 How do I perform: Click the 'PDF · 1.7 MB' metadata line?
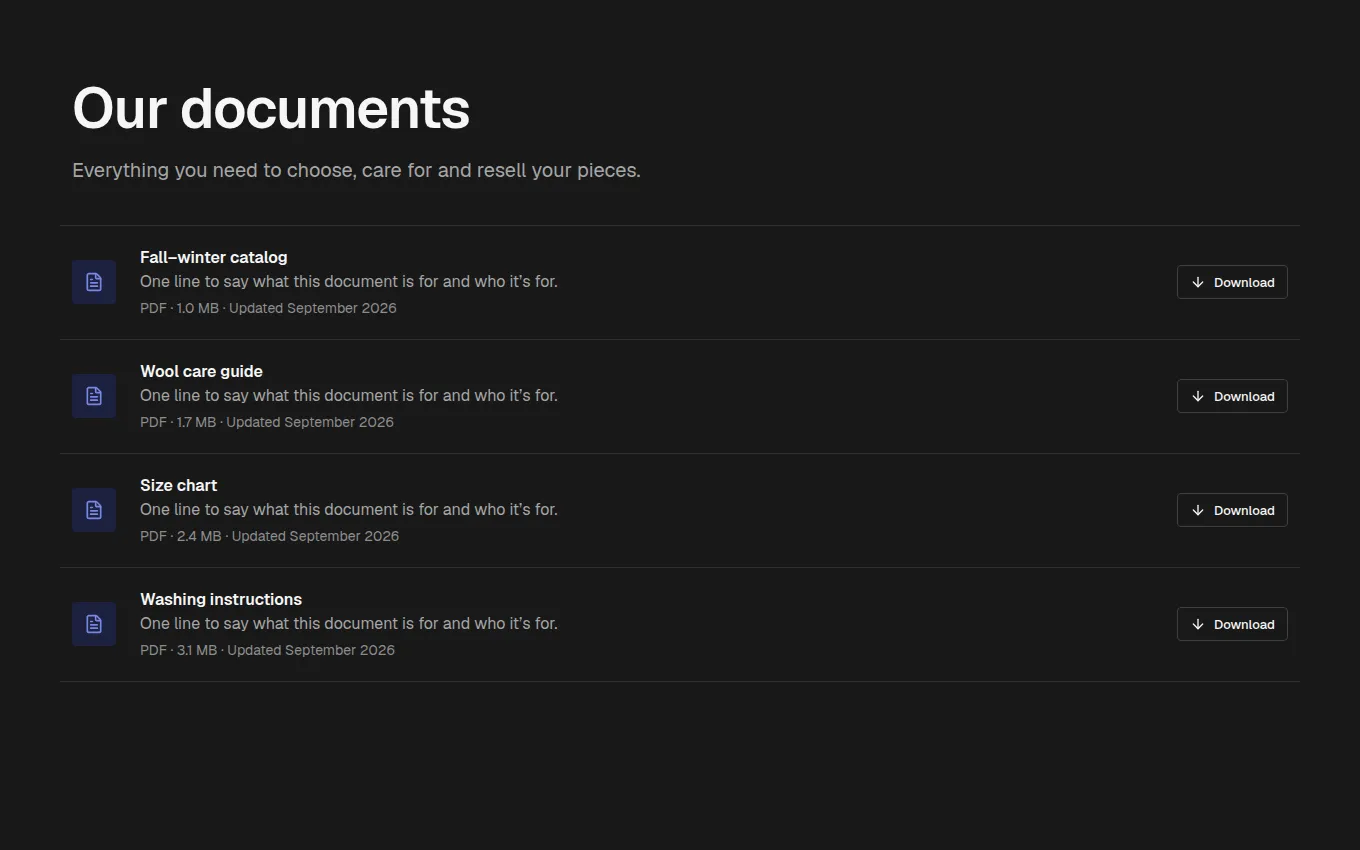267,422
